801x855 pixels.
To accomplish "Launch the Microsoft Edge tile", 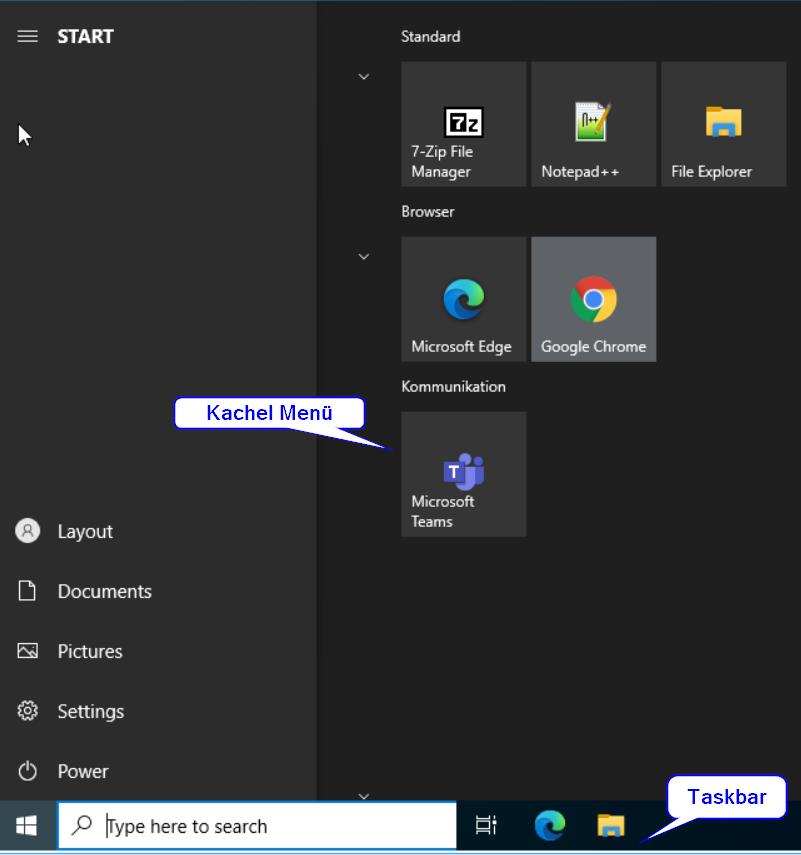I will pyautogui.click(x=463, y=299).
